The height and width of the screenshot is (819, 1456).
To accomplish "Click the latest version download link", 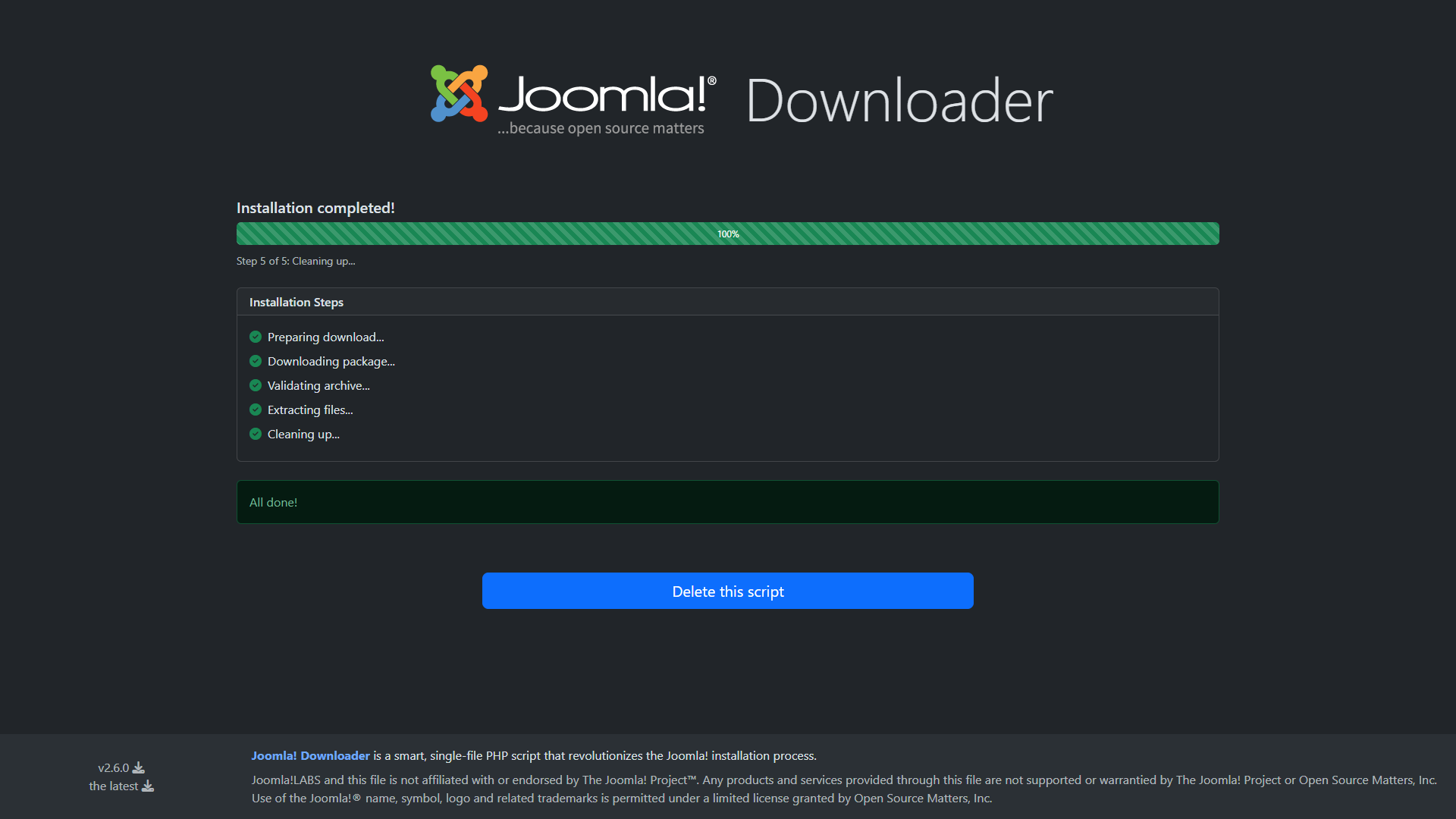I will click(114, 786).
